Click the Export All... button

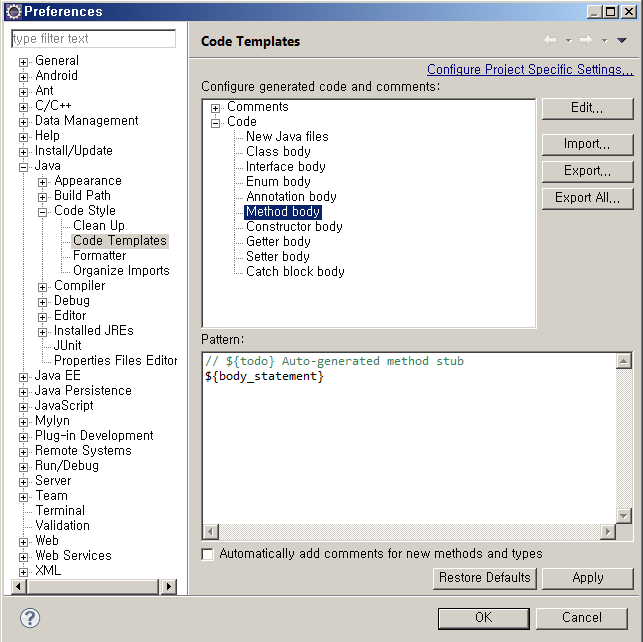click(x=587, y=198)
